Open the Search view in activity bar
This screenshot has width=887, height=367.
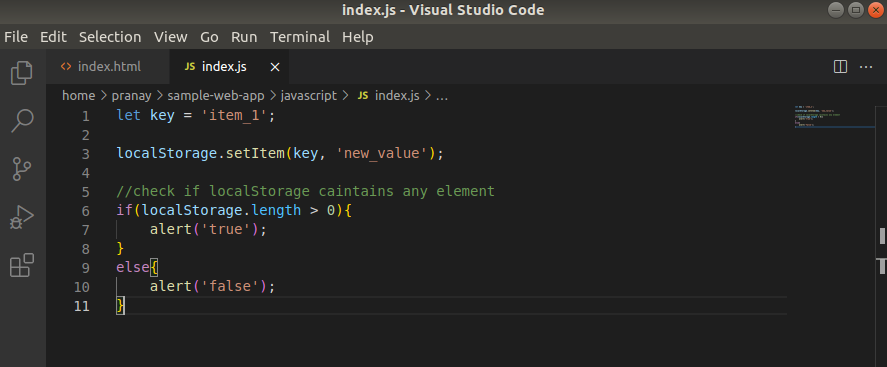click(22, 120)
